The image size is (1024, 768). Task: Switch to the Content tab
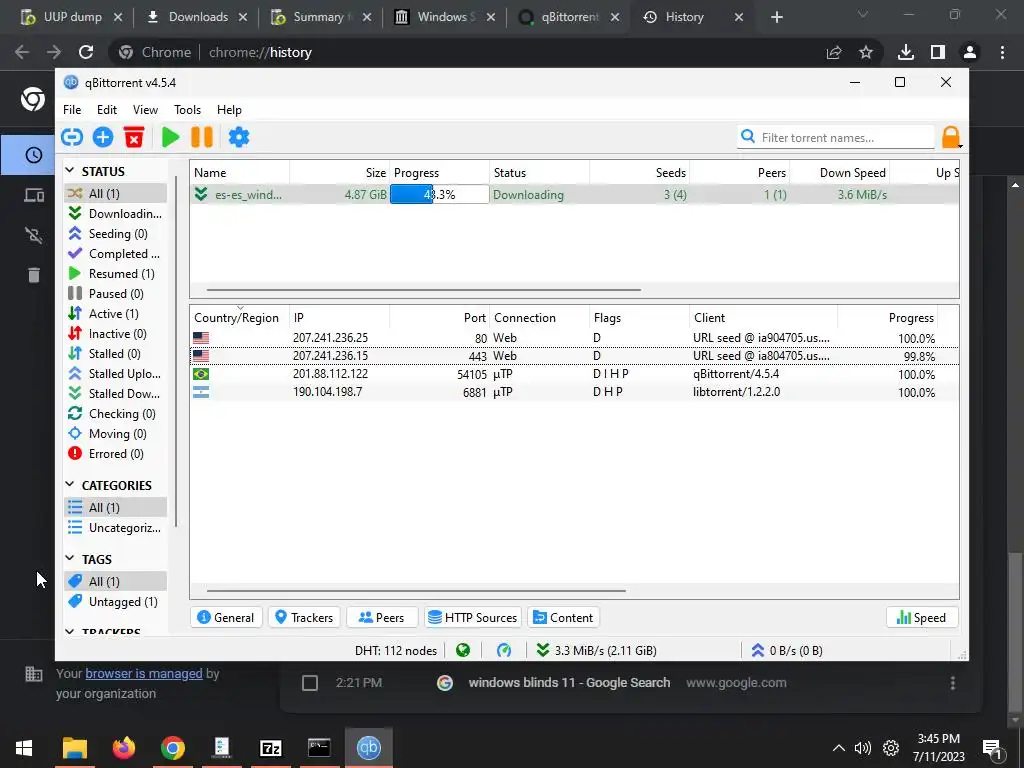pos(563,617)
